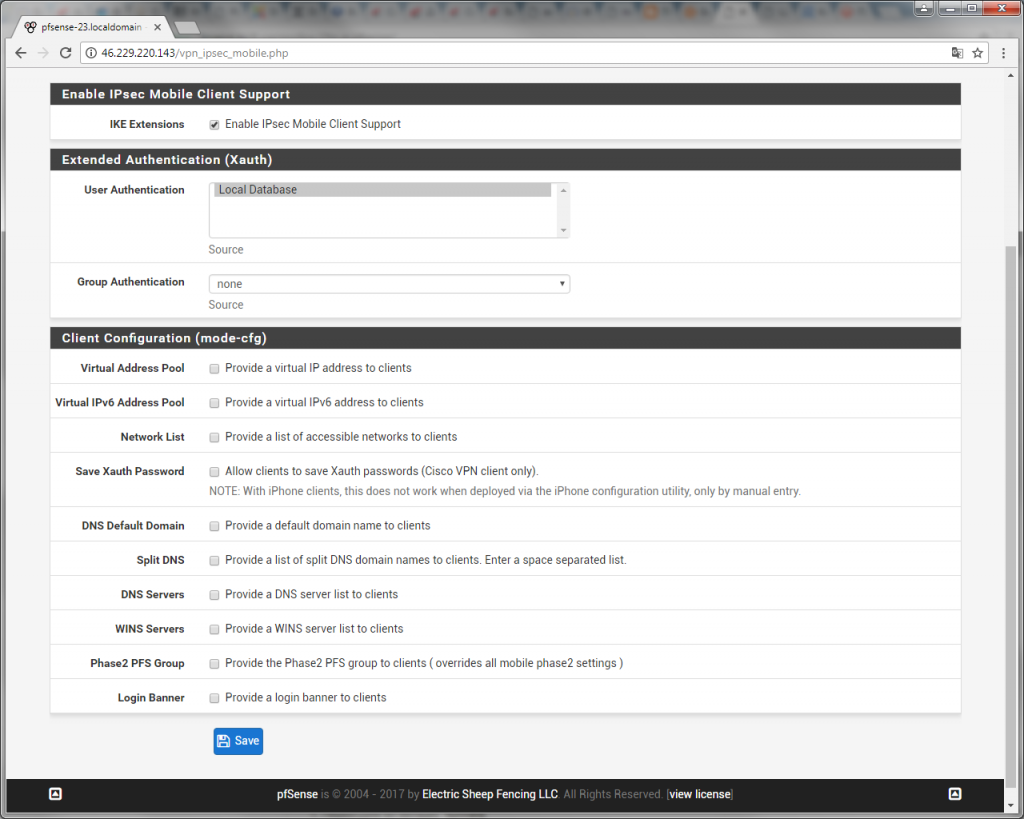Image resolution: width=1024 pixels, height=819 pixels.
Task: Enable Phase2 PFS group for clients
Action: point(214,664)
